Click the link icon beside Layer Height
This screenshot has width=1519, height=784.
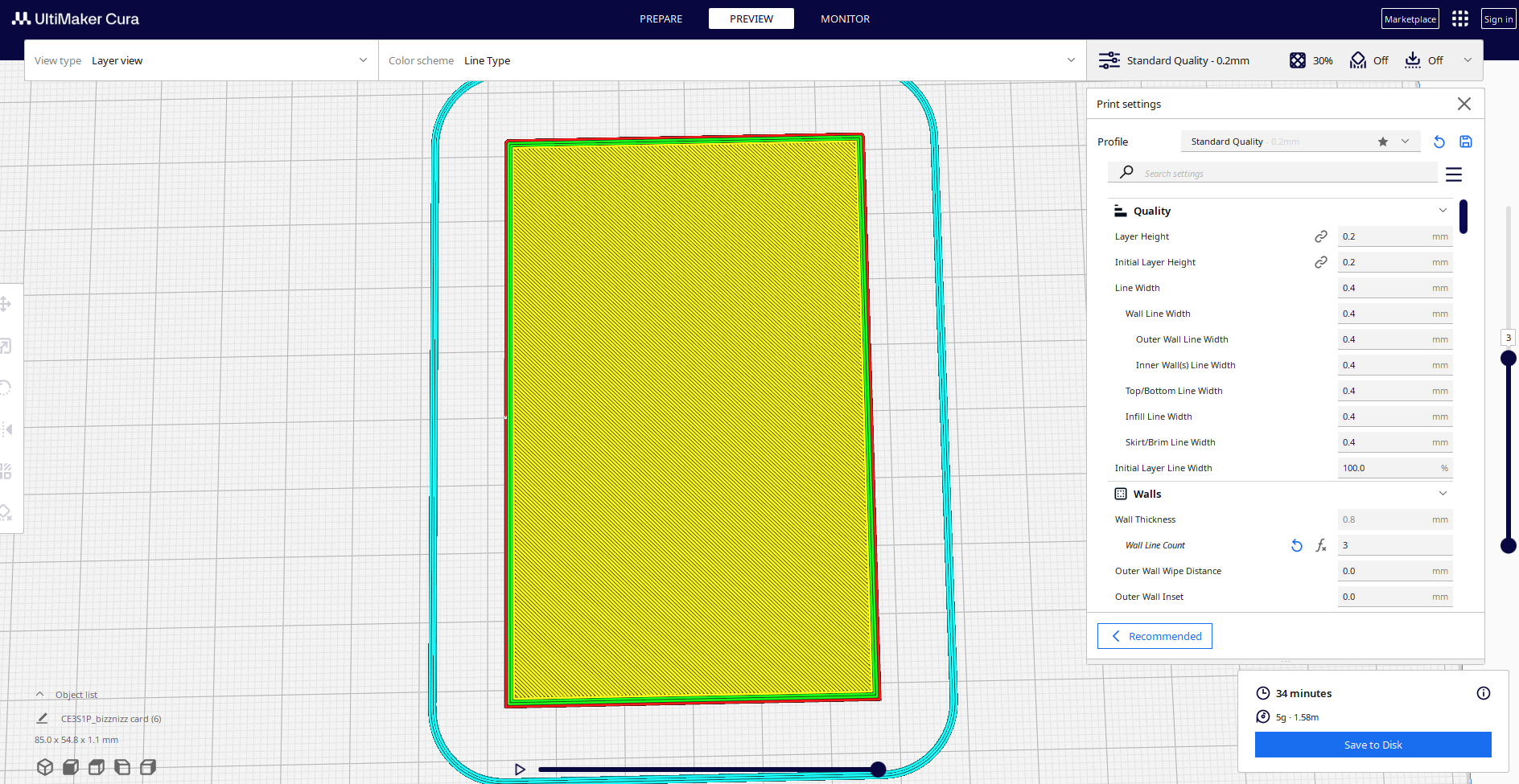pos(1320,236)
